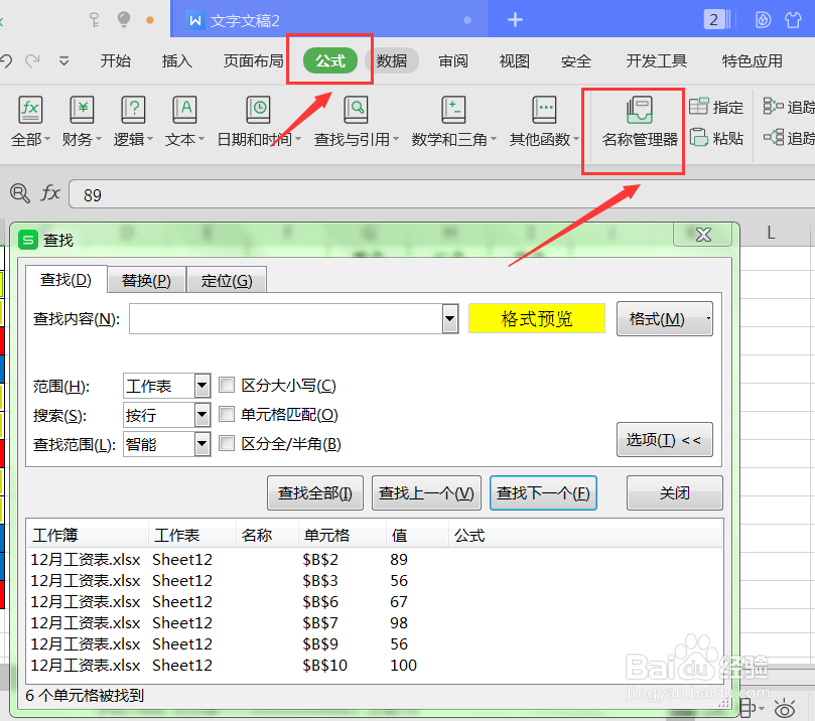
Task: Click the formula bar showing 89
Action: (x=442, y=194)
